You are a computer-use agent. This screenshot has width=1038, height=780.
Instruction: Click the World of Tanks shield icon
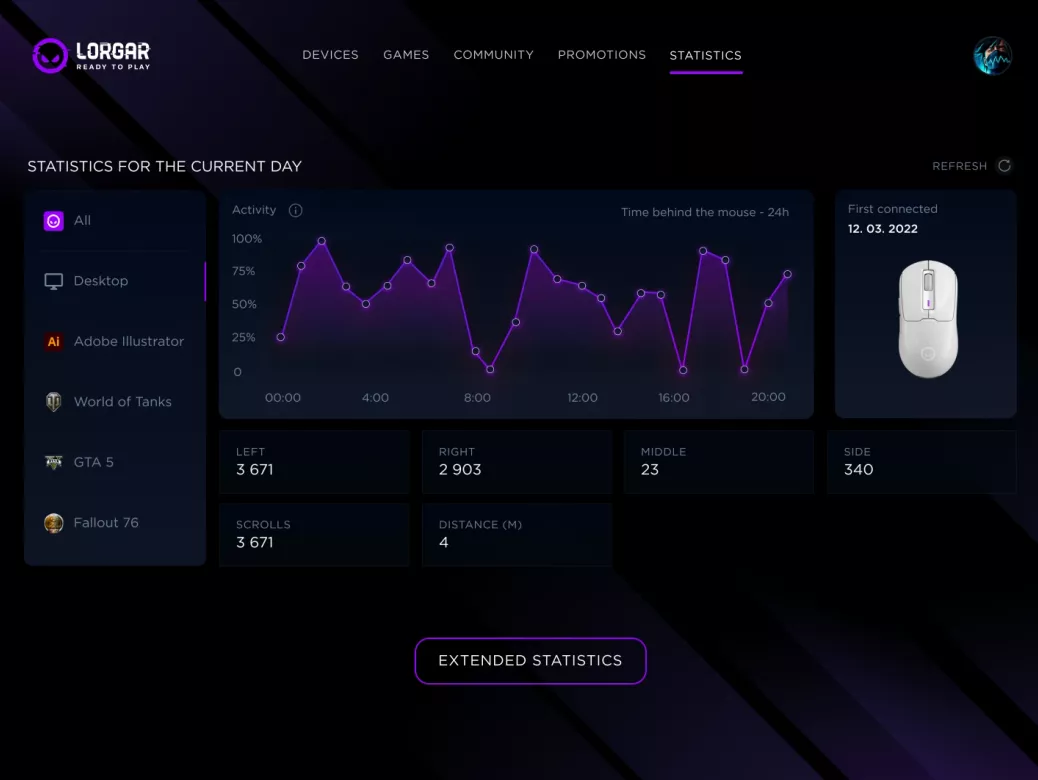[x=54, y=402]
